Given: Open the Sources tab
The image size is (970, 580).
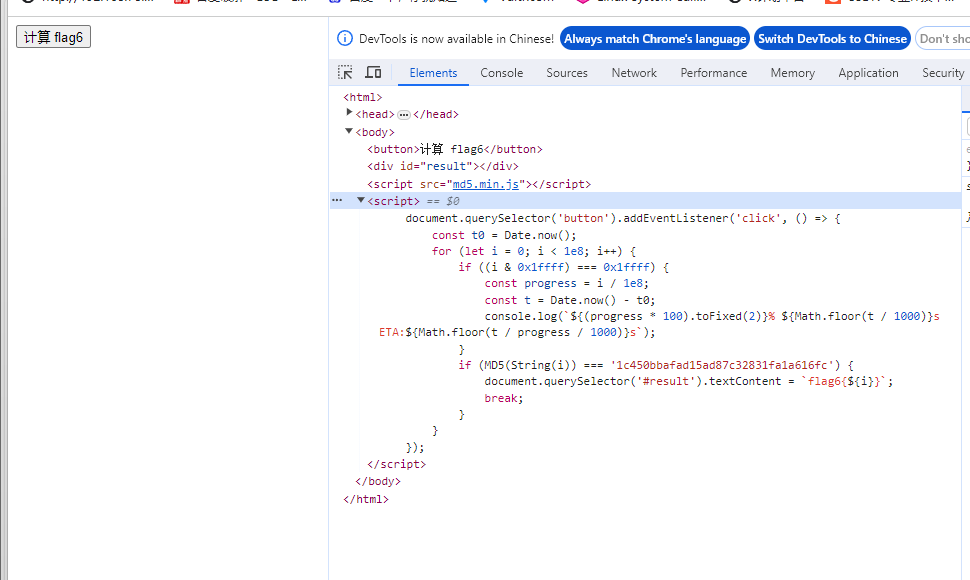Looking at the screenshot, I should (x=567, y=73).
